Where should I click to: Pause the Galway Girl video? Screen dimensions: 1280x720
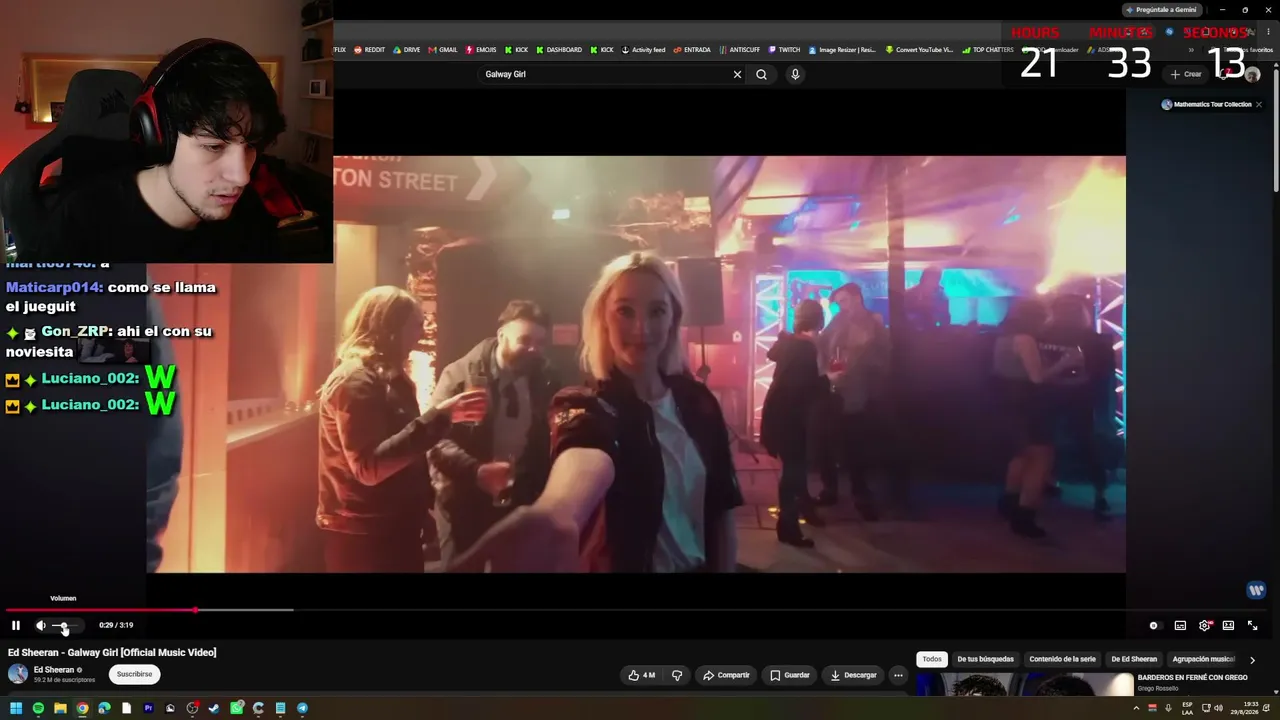pyautogui.click(x=16, y=626)
